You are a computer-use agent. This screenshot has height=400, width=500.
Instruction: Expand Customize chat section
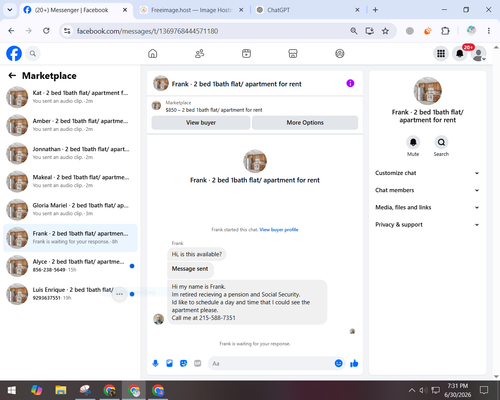[x=427, y=173]
